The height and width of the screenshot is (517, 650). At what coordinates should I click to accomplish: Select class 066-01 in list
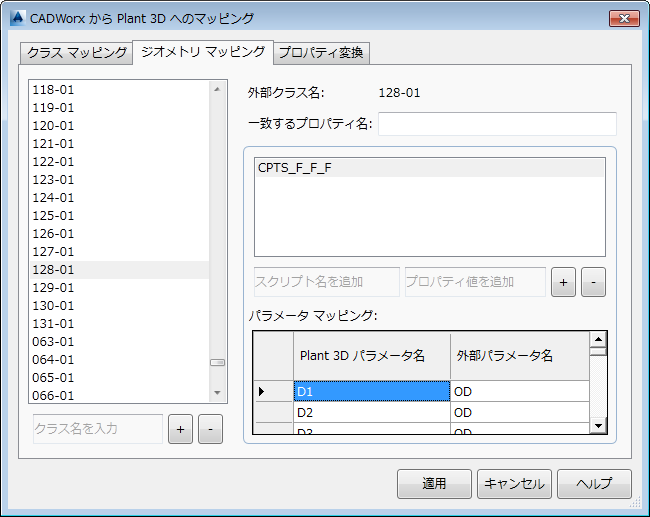tap(119, 395)
